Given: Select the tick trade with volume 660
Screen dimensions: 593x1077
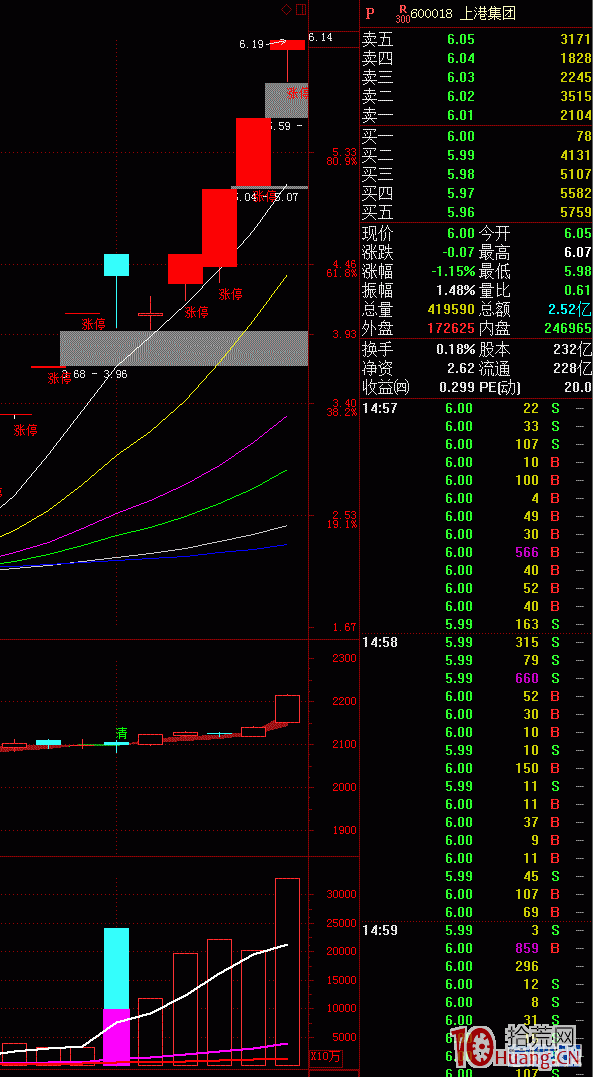Looking at the screenshot, I should coord(476,679).
